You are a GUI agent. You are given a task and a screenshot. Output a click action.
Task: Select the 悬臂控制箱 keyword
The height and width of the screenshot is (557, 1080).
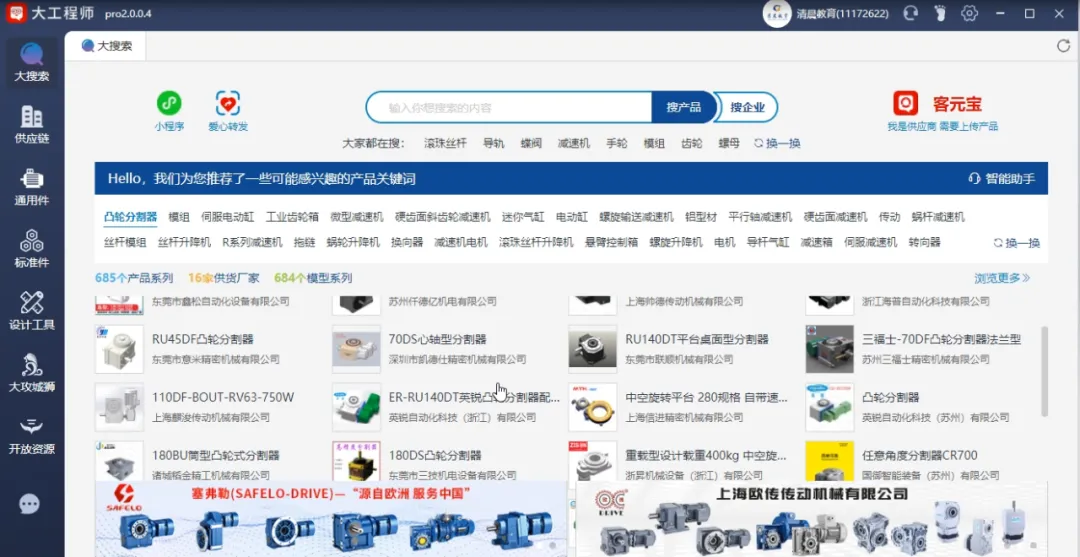(611, 242)
